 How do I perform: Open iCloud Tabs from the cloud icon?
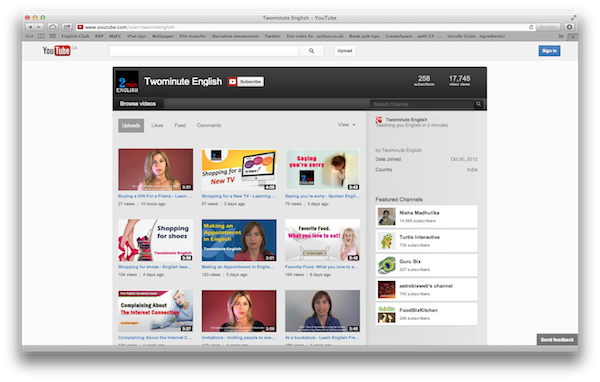pyautogui.click(x=52, y=27)
